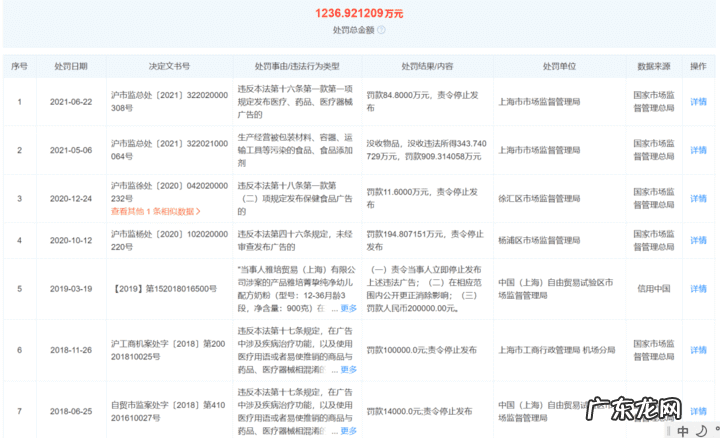Click document number 沪工商机案处字〔2018〕第200201810025号
720x438 pixels.
click(x=168, y=350)
